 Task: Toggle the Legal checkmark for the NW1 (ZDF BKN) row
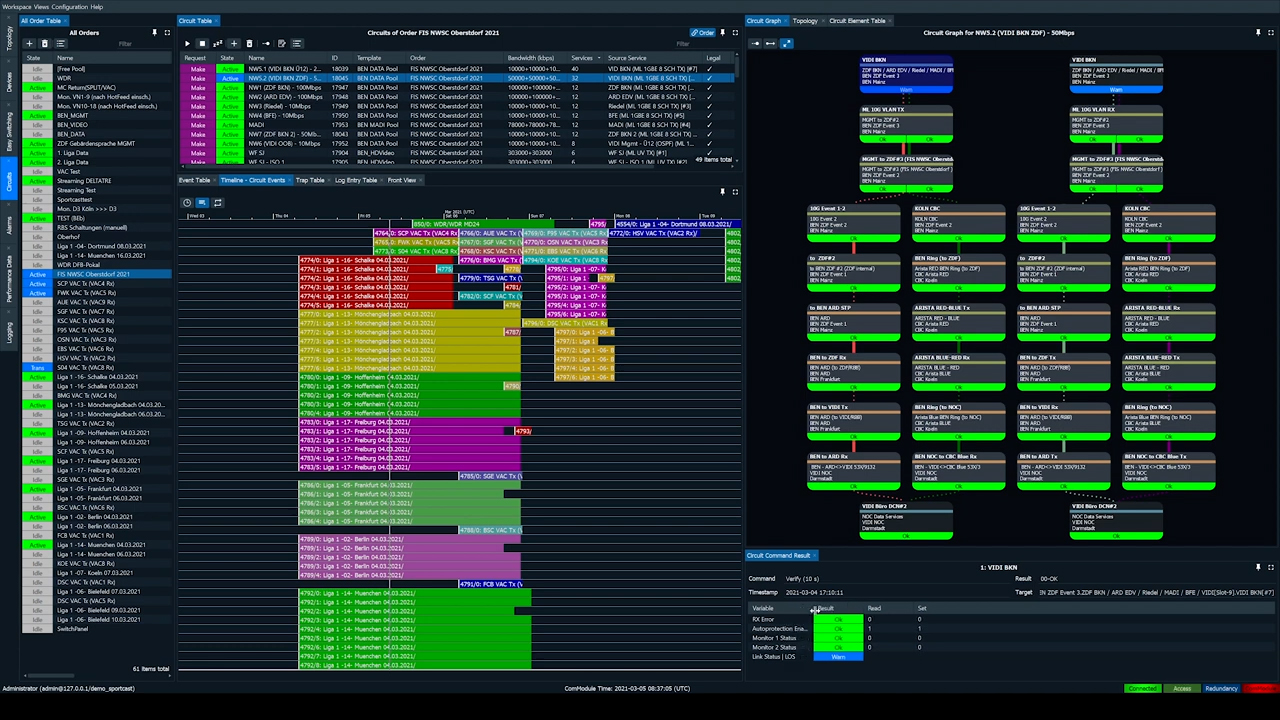[710, 87]
